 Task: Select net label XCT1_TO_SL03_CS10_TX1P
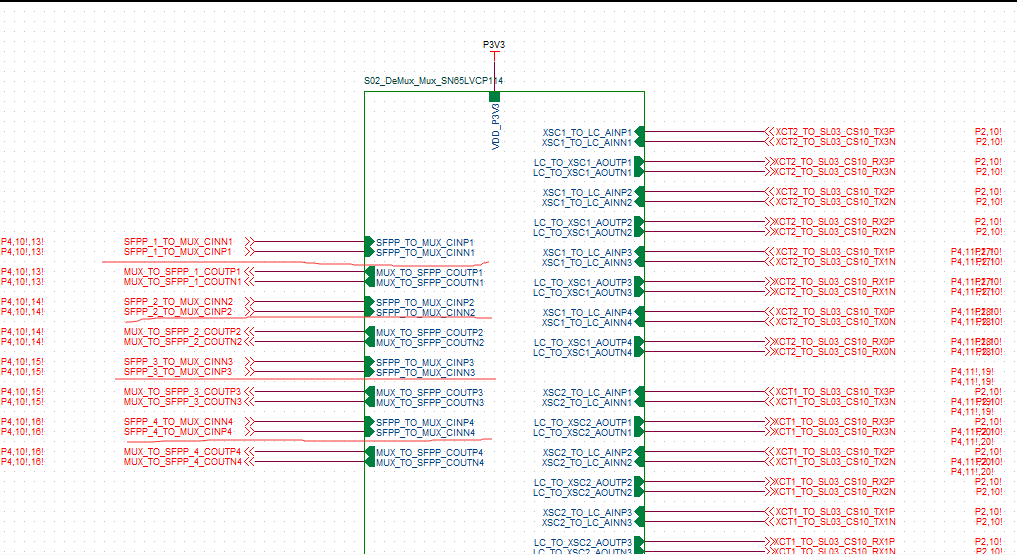pos(835,512)
